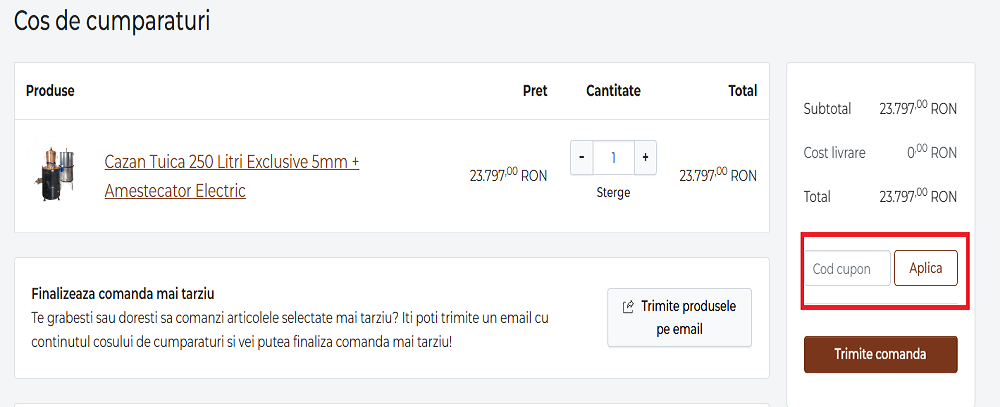The width and height of the screenshot is (1000, 407).
Task: Click the Cost livrare label in summary
Action: [x=834, y=153]
